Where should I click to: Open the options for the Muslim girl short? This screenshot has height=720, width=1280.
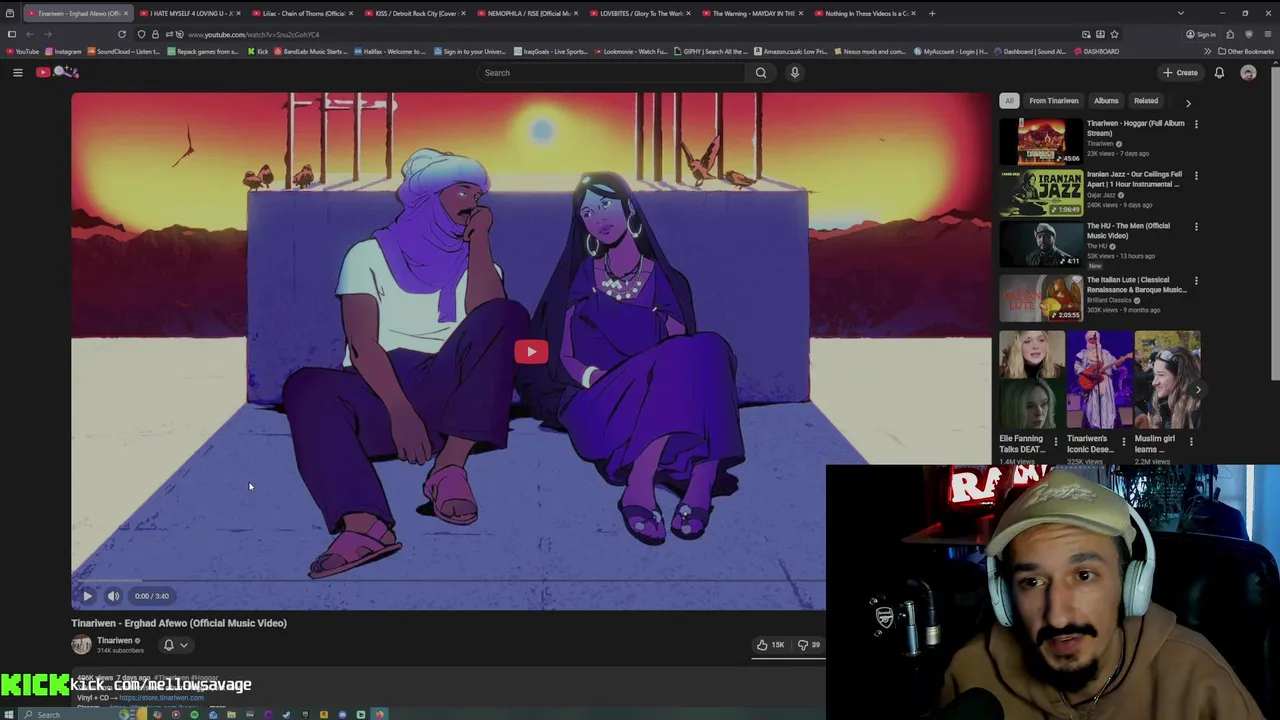click(x=1191, y=441)
